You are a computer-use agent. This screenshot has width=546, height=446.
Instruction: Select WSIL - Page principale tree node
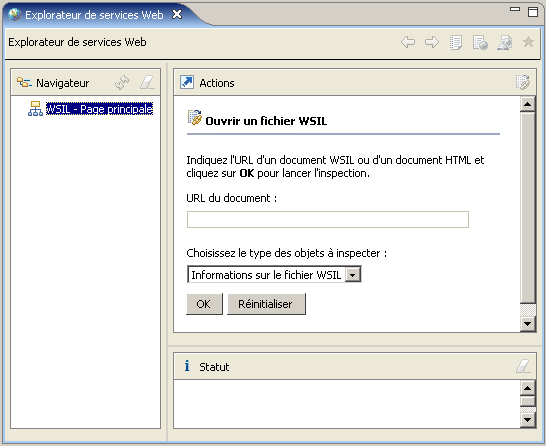point(99,109)
